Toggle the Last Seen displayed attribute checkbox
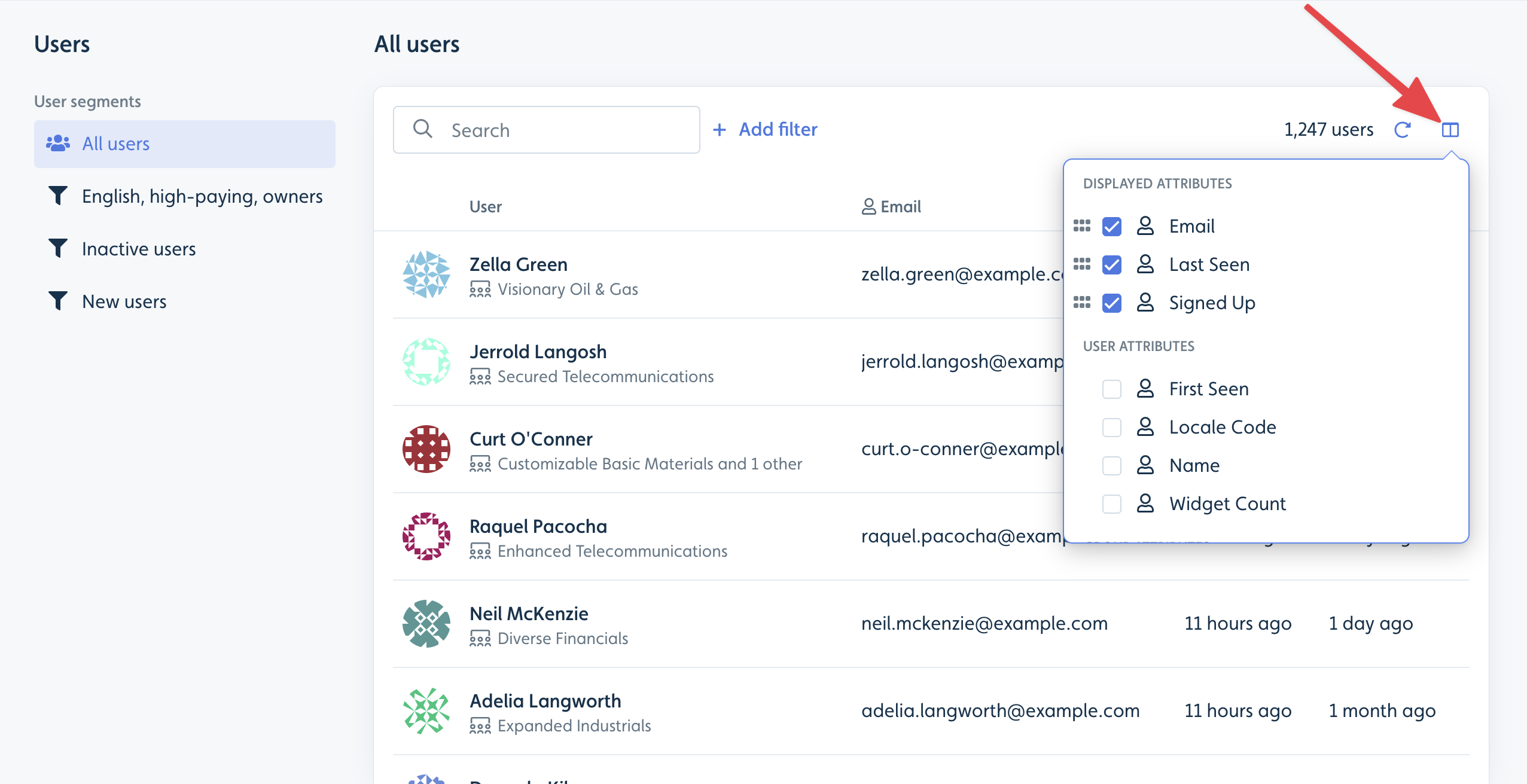1527x784 pixels. pyautogui.click(x=1113, y=264)
